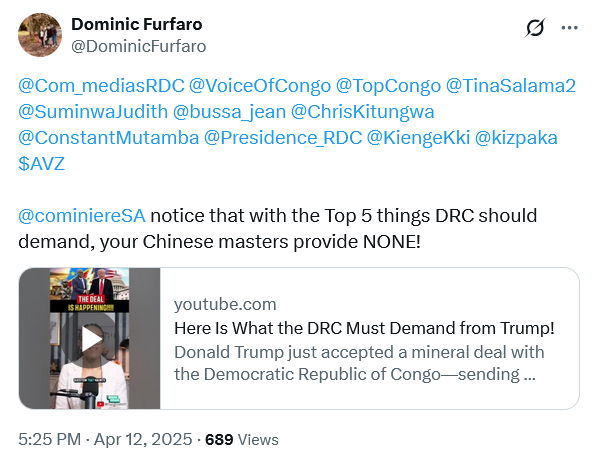Visit the @ConstantMutamba mention

(109, 138)
